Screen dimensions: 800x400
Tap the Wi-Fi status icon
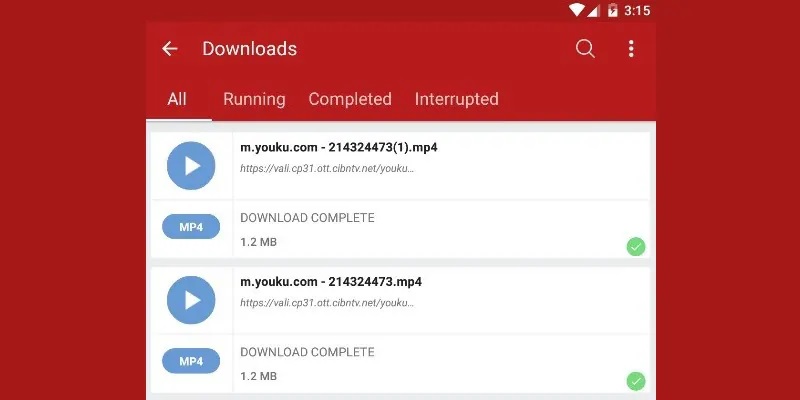click(x=577, y=10)
